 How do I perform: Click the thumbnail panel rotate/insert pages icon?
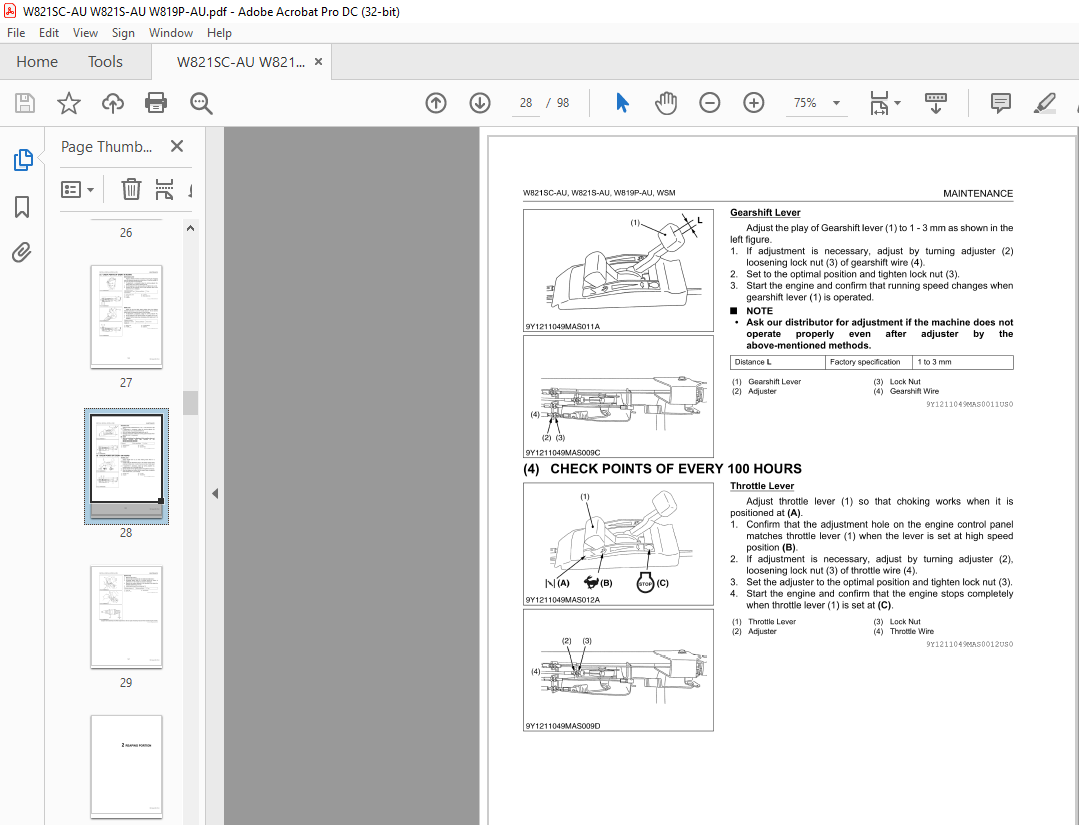[164, 189]
